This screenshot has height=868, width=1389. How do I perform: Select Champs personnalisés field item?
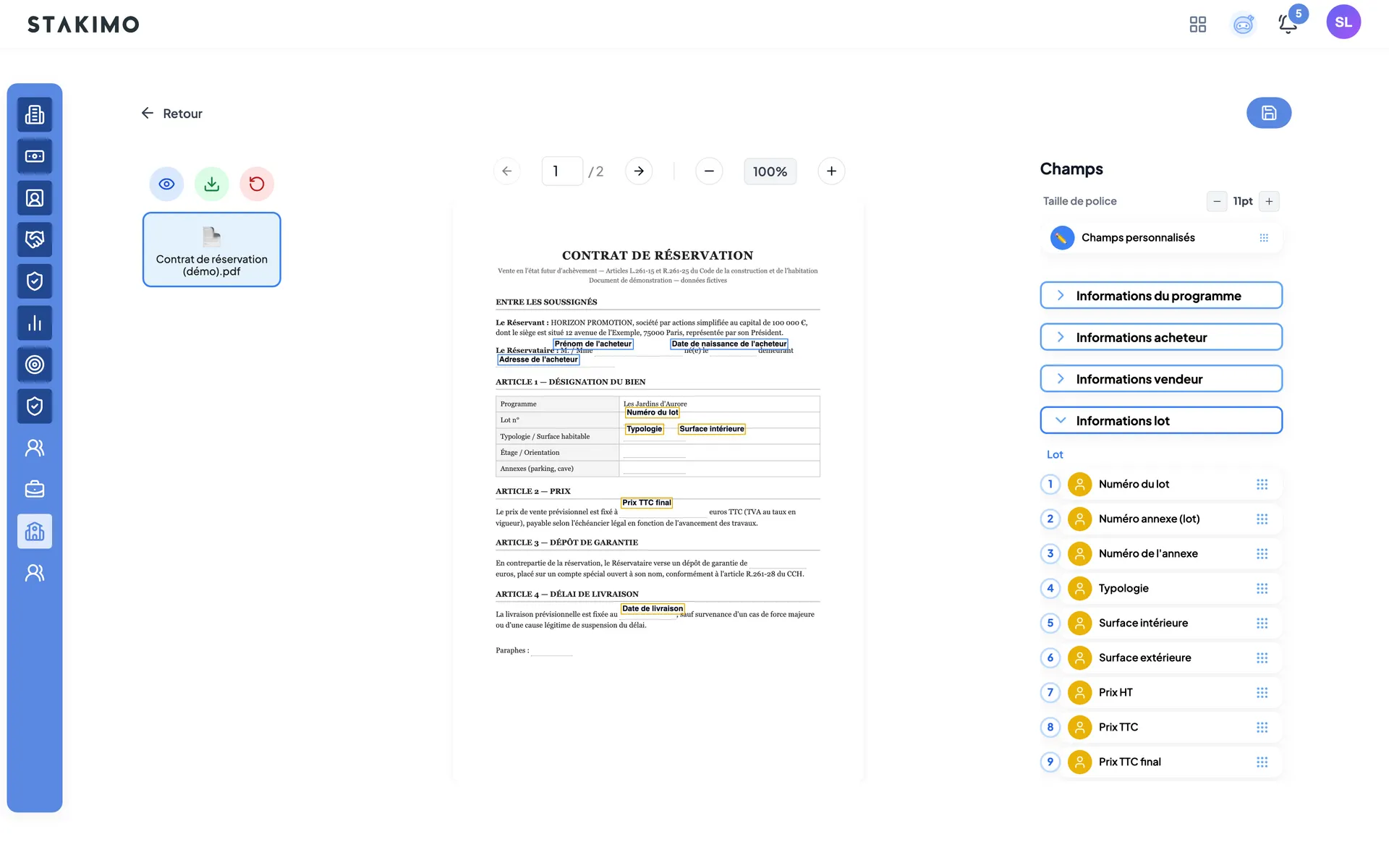click(1161, 238)
